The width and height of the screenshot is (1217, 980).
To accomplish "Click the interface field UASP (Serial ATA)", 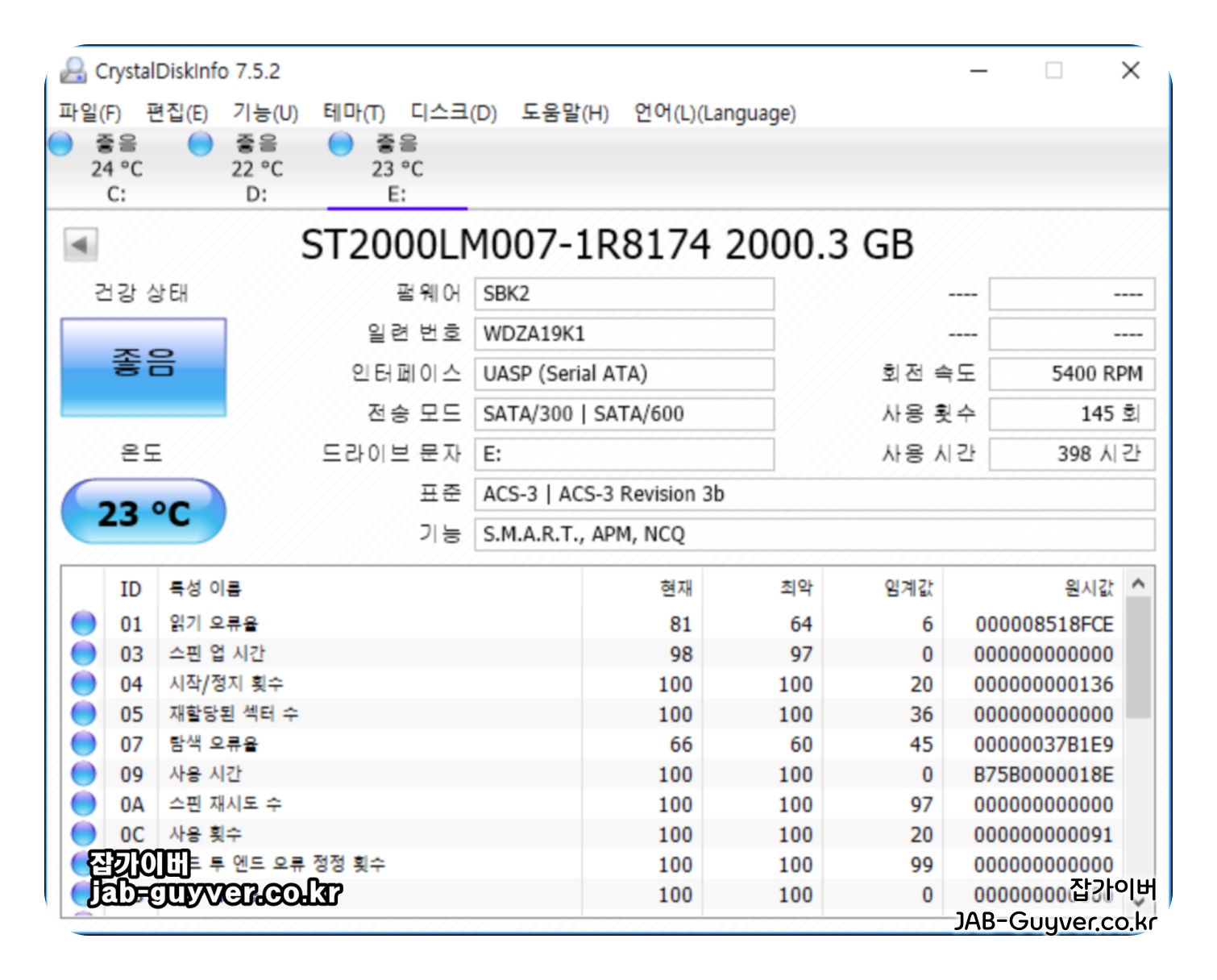I will click(625, 374).
